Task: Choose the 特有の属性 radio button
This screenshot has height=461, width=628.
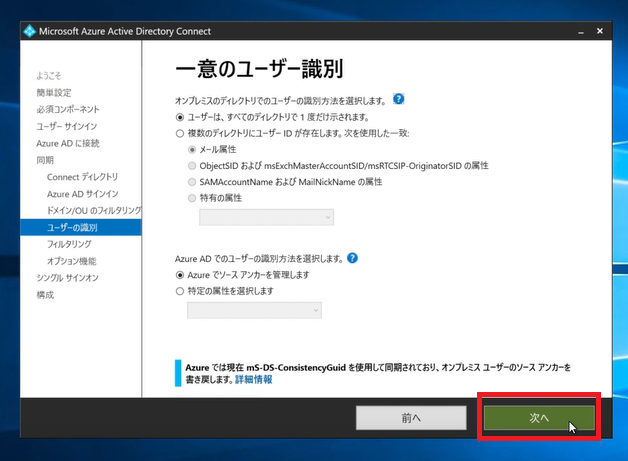Action: tap(192, 198)
